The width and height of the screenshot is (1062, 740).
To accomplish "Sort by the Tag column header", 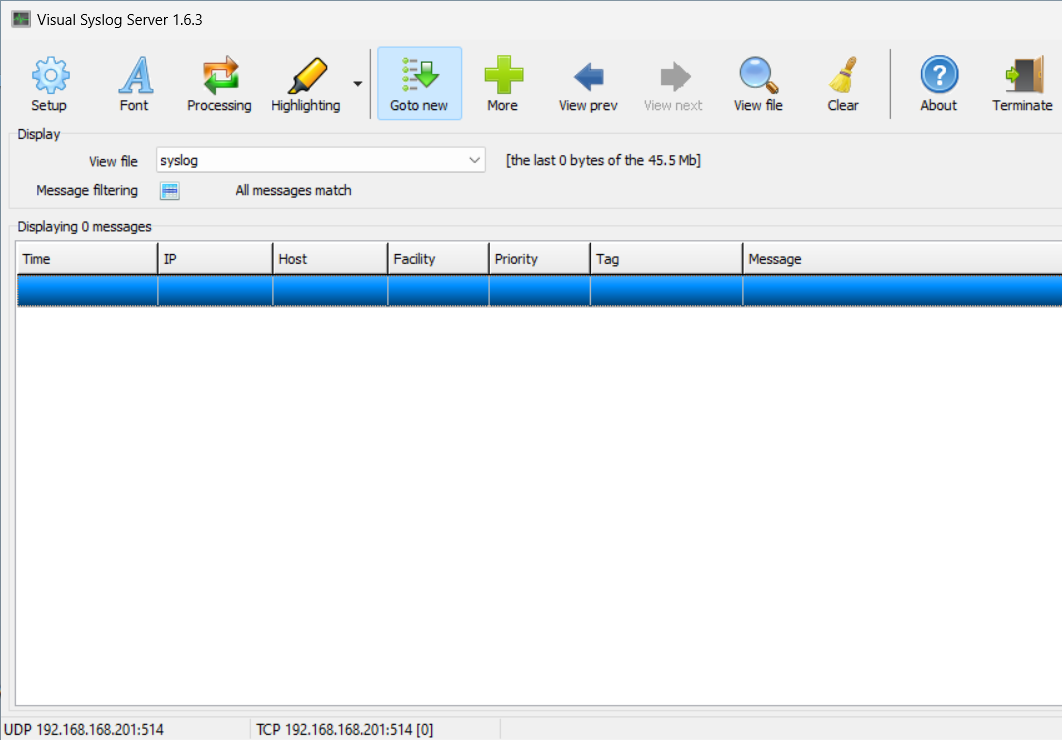I will click(666, 259).
